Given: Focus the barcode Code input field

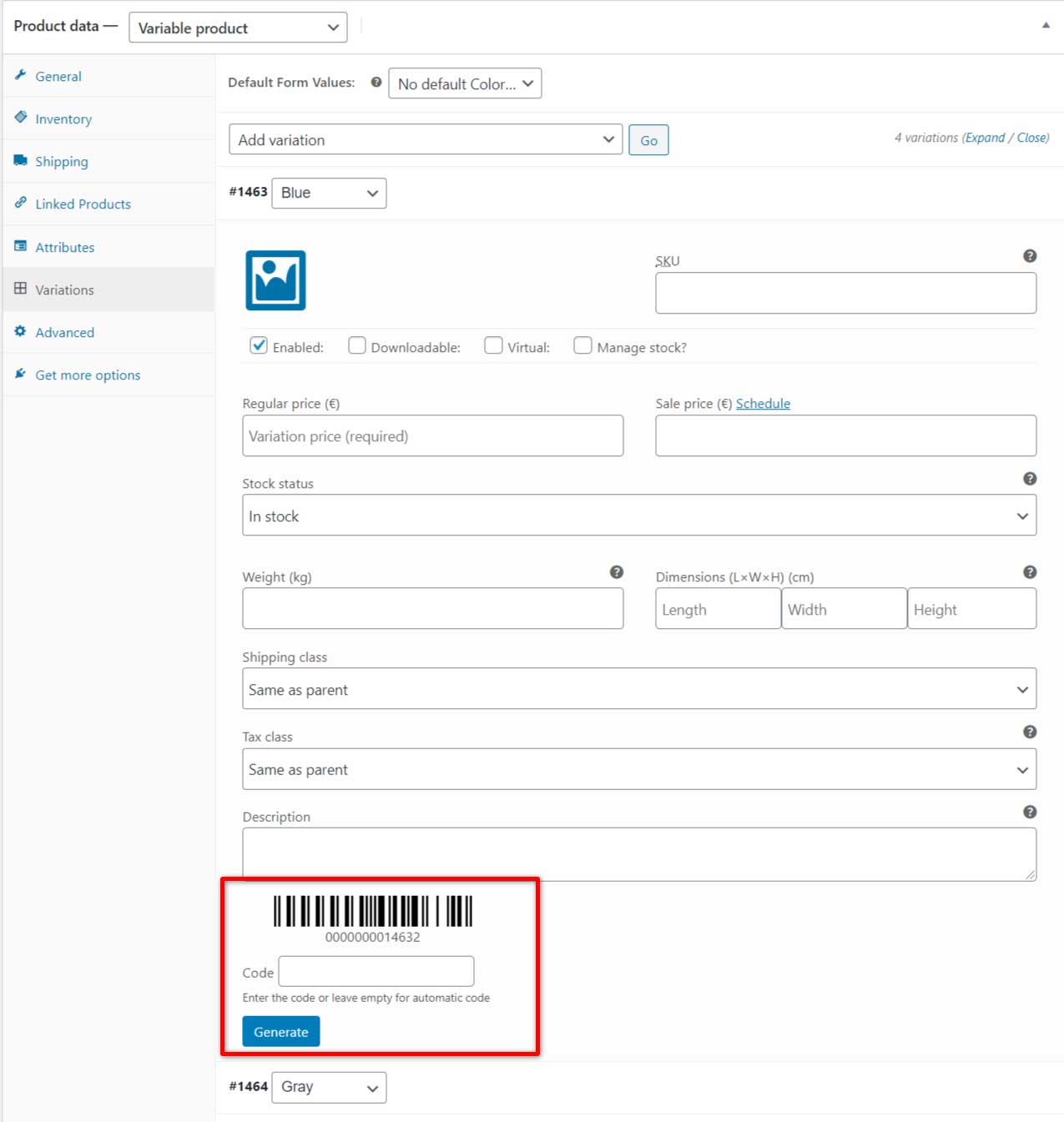Looking at the screenshot, I should 376,971.
